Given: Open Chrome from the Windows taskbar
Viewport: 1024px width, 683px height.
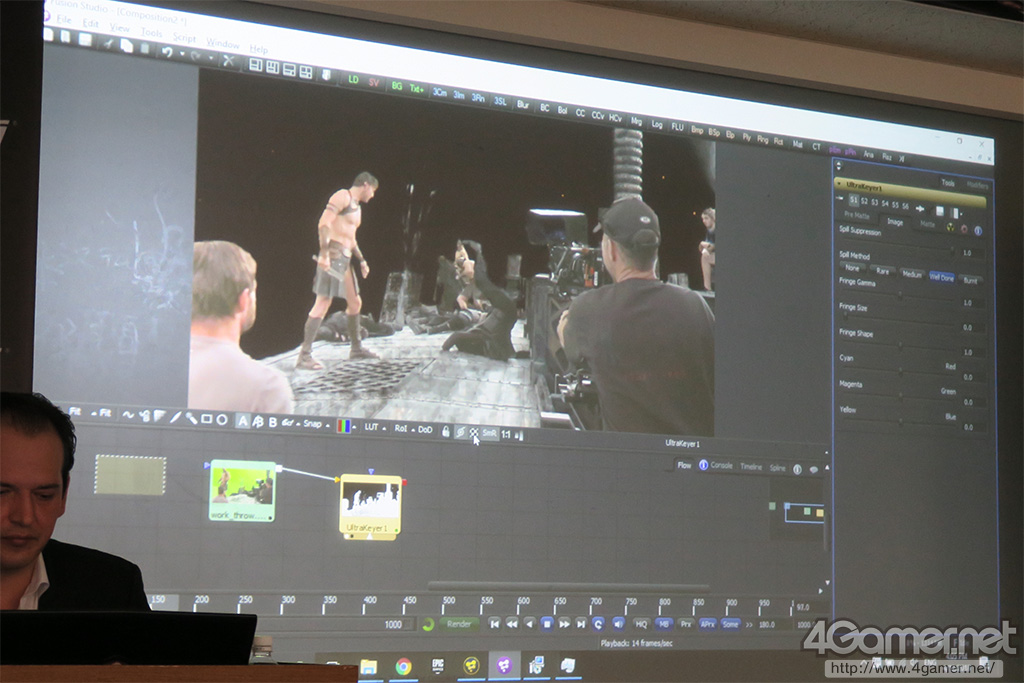Looking at the screenshot, I should point(404,666).
